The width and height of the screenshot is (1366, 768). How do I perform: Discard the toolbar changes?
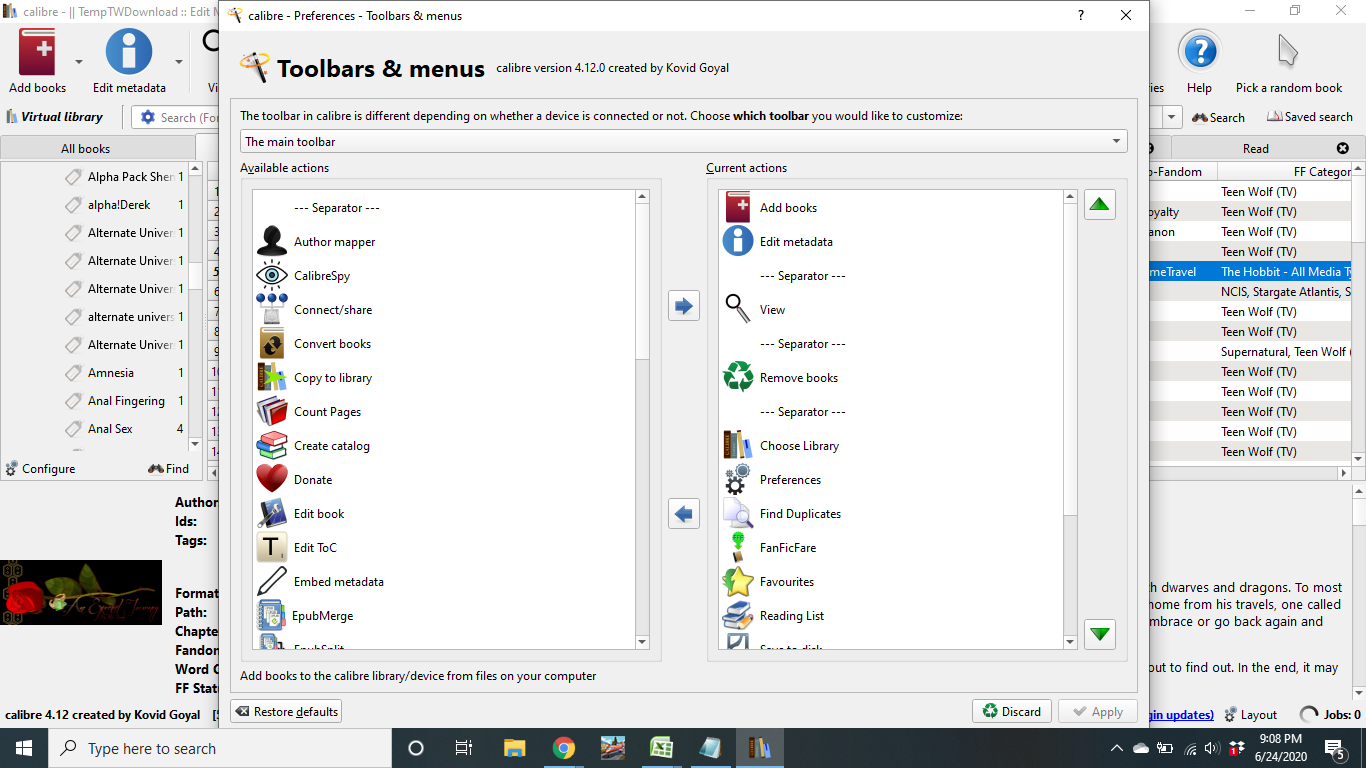point(1012,712)
